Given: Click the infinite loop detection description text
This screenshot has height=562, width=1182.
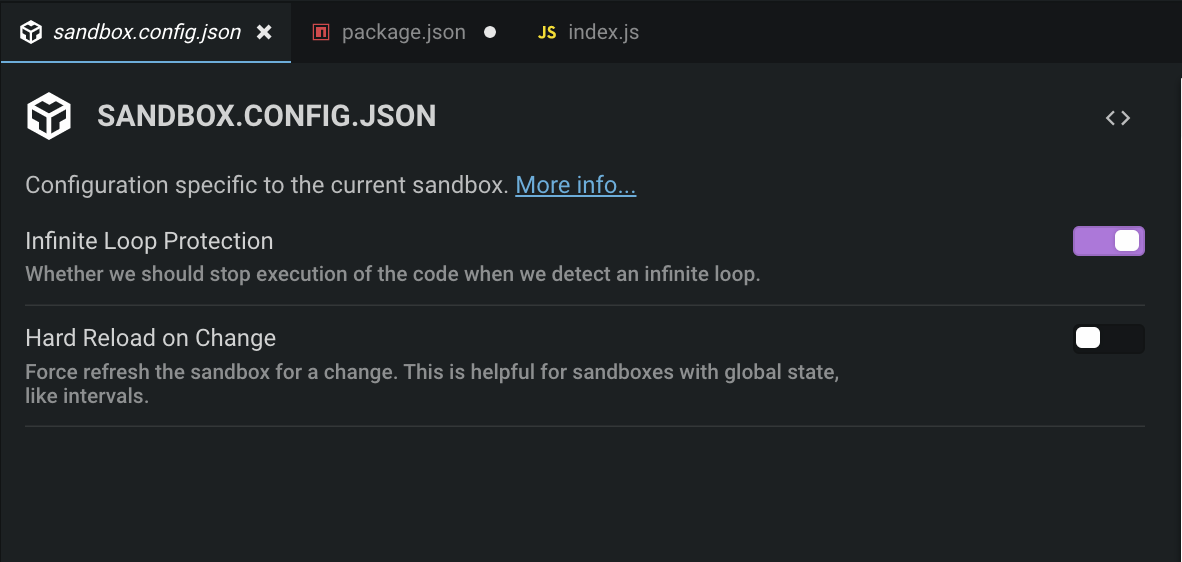Looking at the screenshot, I should (x=392, y=273).
